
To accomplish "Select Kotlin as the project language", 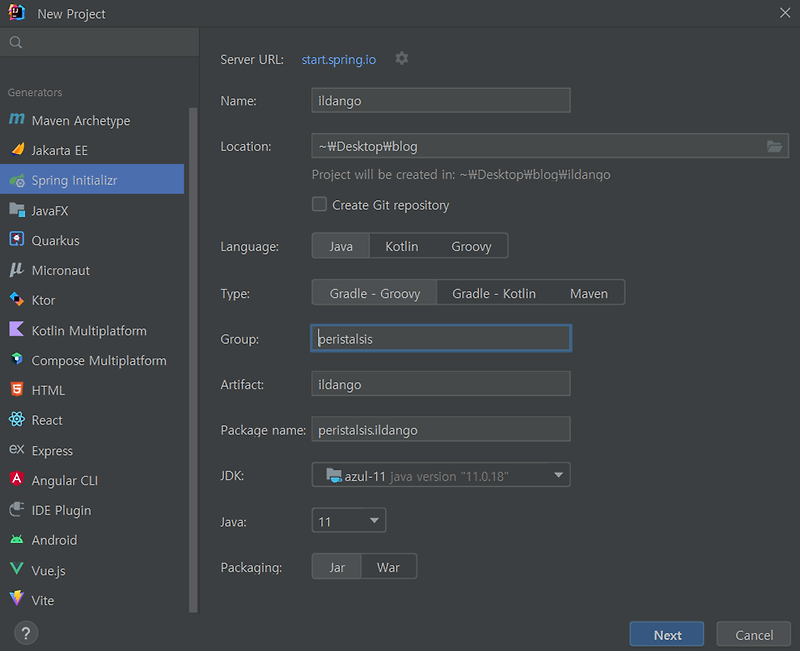I will pos(401,245).
